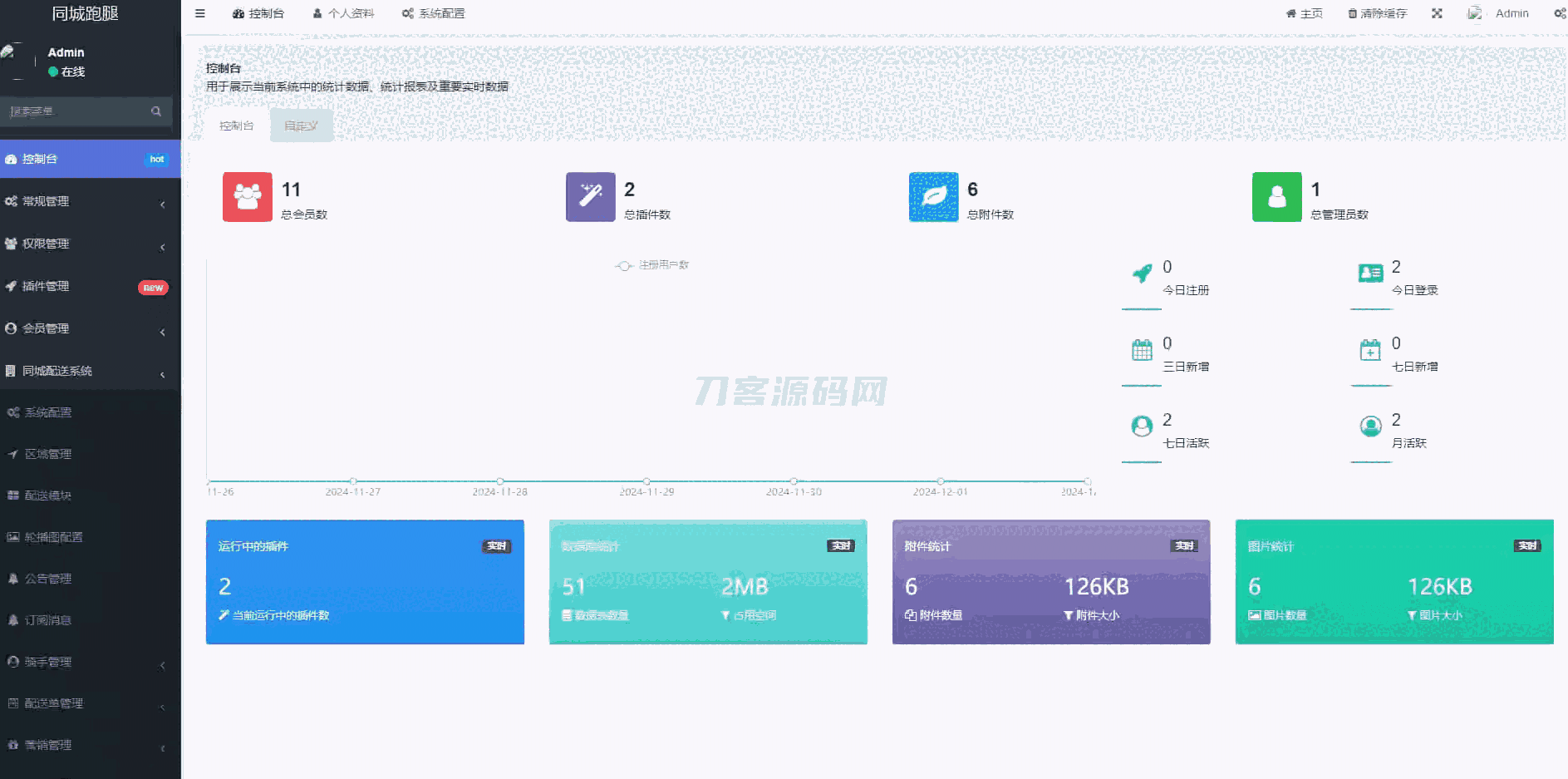Image resolution: width=1568 pixels, height=779 pixels.
Task: Click the 实时 badge on 附件统计 card
Action: point(1184,546)
